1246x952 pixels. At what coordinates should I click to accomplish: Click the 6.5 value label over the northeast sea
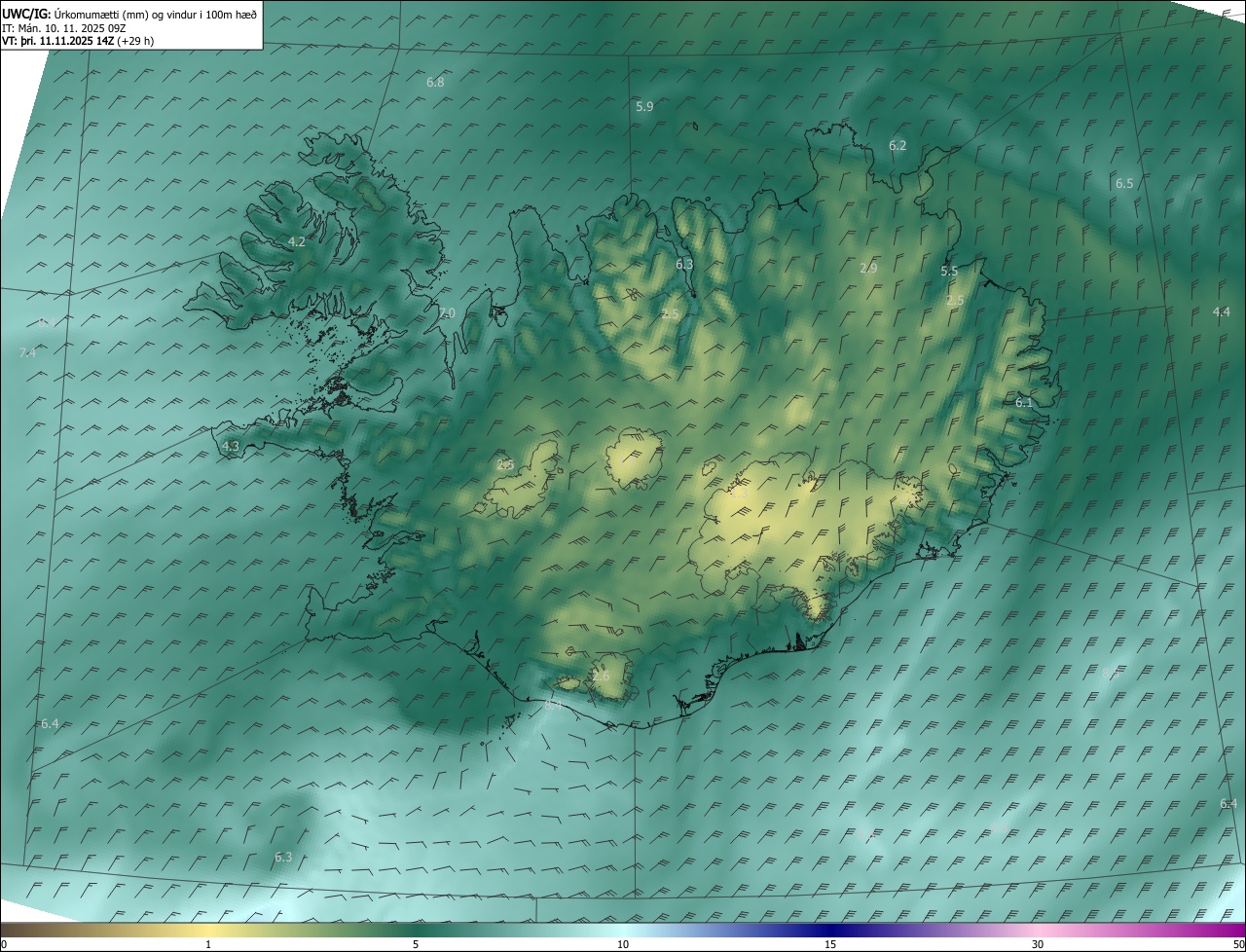(1124, 184)
